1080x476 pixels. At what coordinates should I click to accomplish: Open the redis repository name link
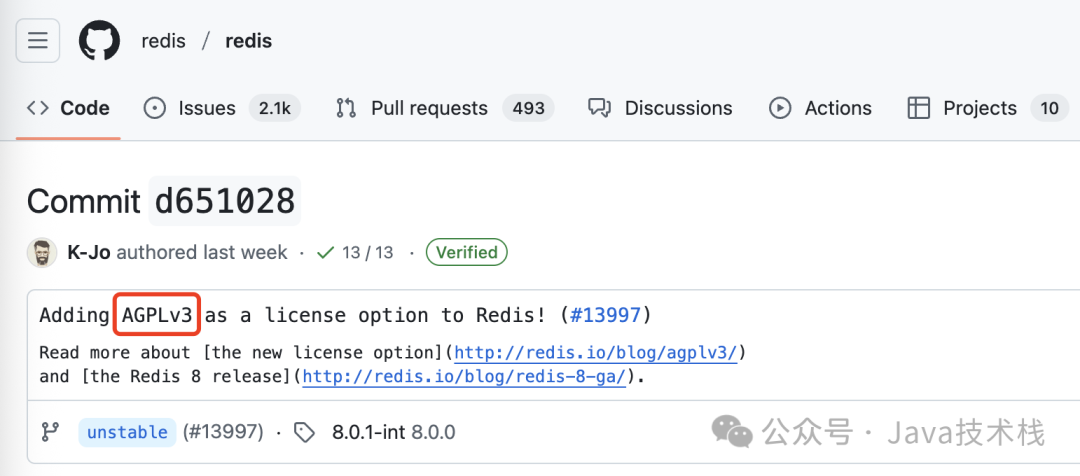[249, 41]
